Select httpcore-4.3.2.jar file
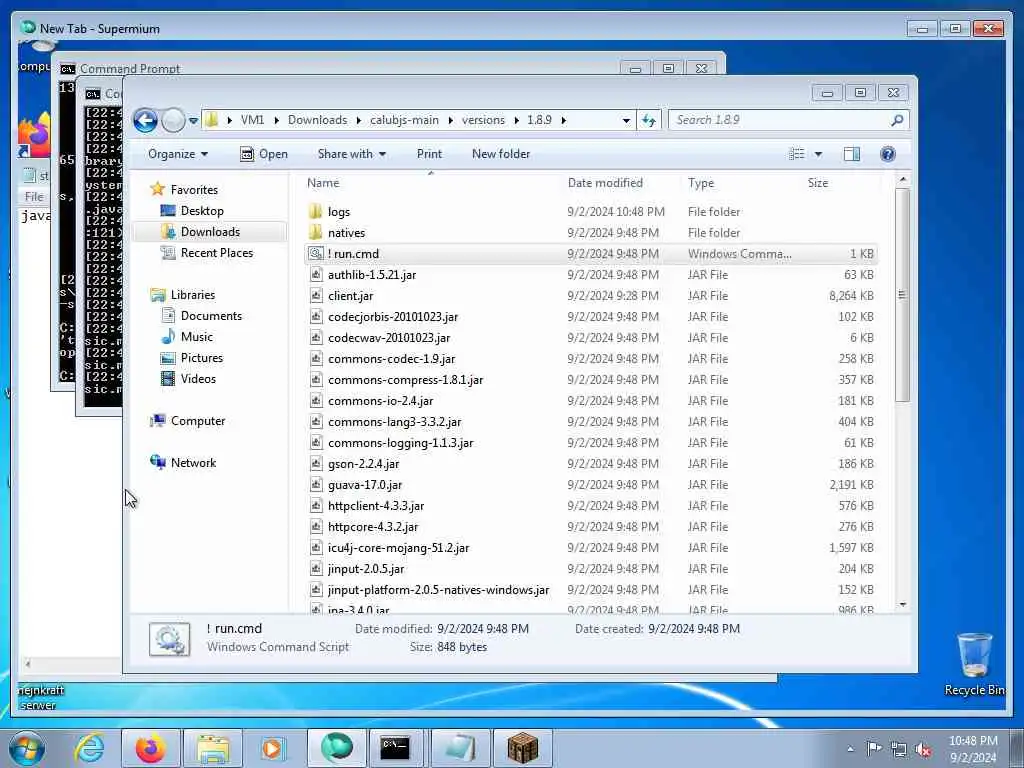Screen dimensions: 1024x768 coord(372,526)
